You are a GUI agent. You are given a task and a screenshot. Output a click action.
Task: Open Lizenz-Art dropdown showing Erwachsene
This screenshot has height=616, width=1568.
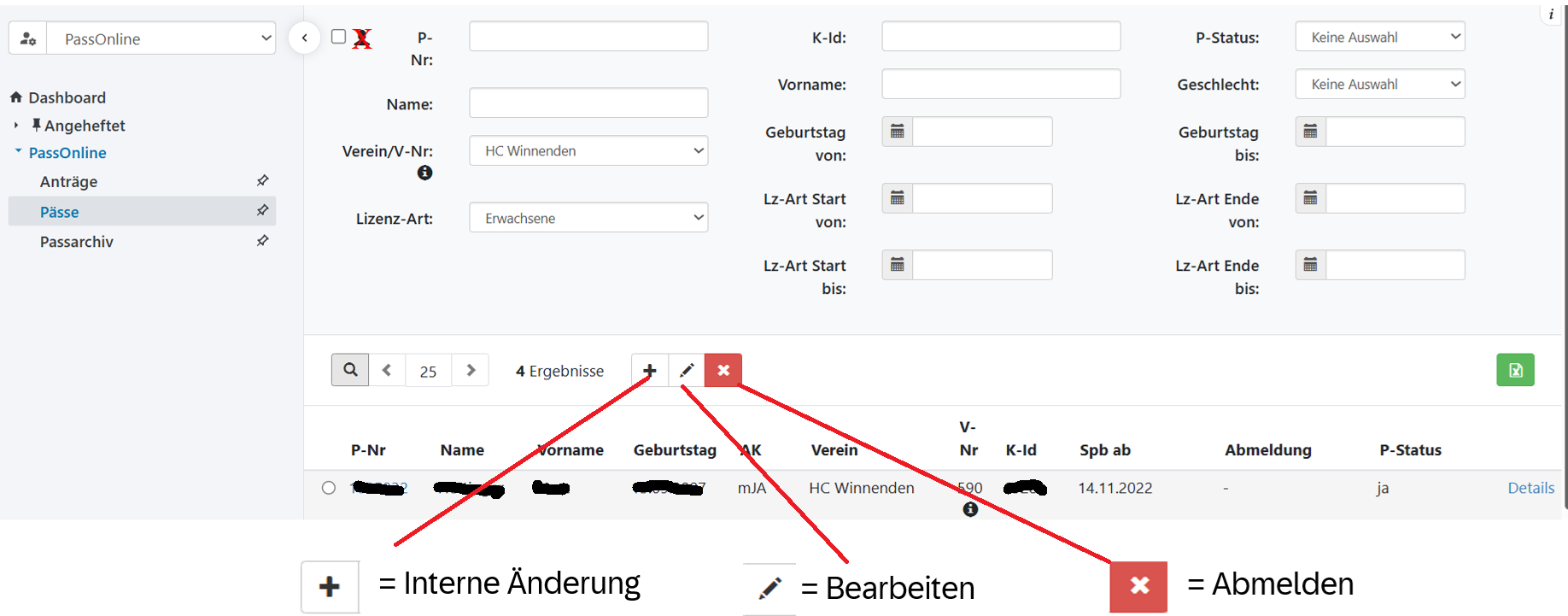[x=588, y=218]
